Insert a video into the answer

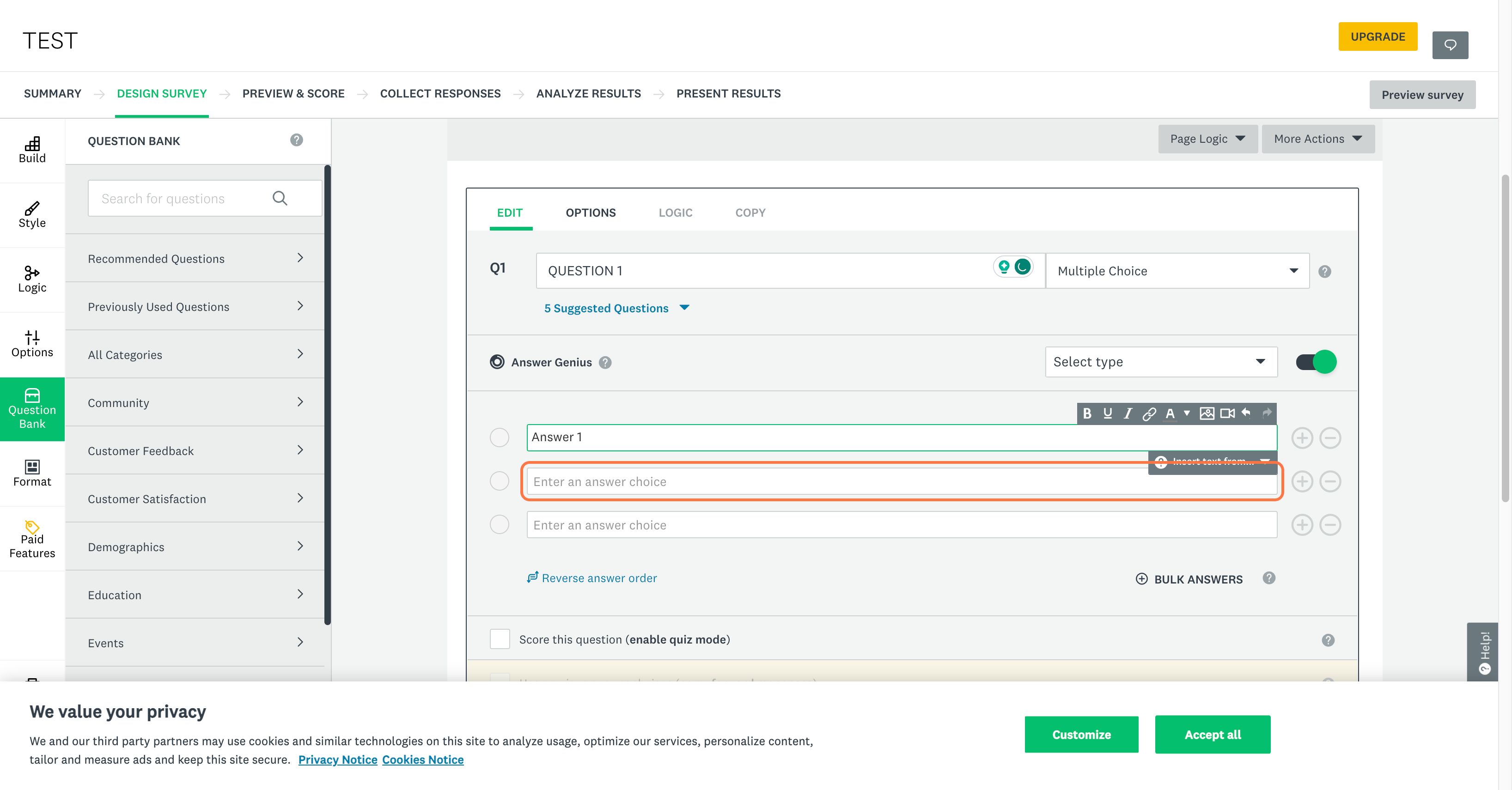(1227, 414)
